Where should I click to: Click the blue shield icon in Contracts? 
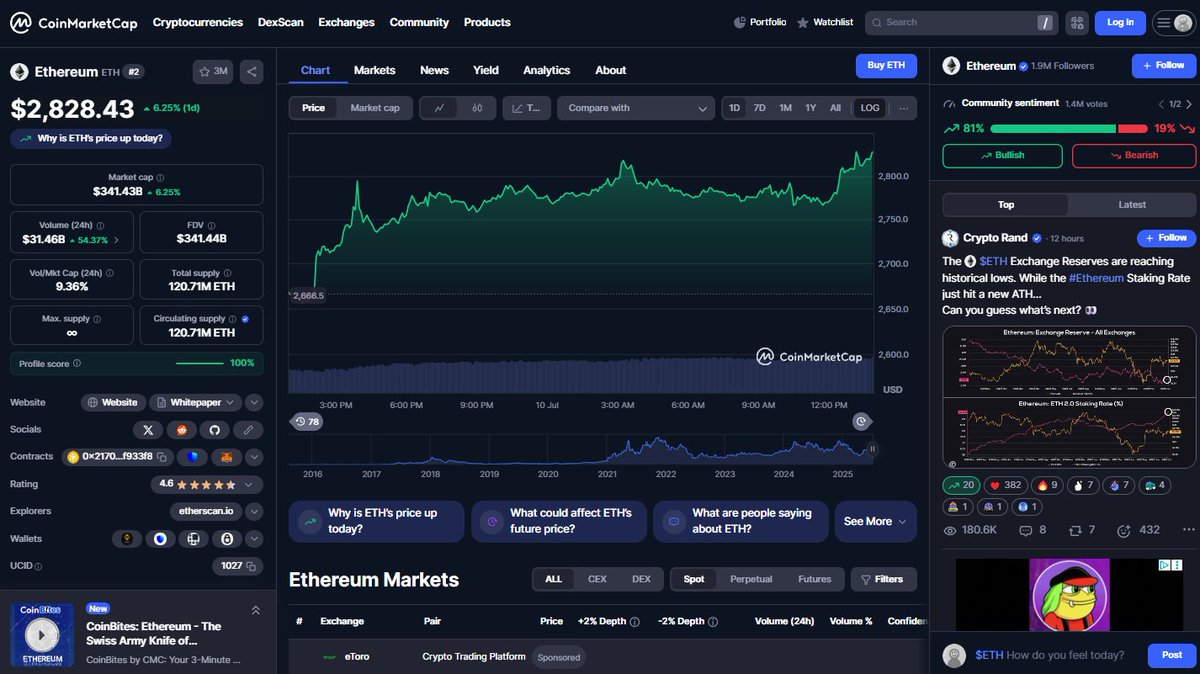point(194,457)
